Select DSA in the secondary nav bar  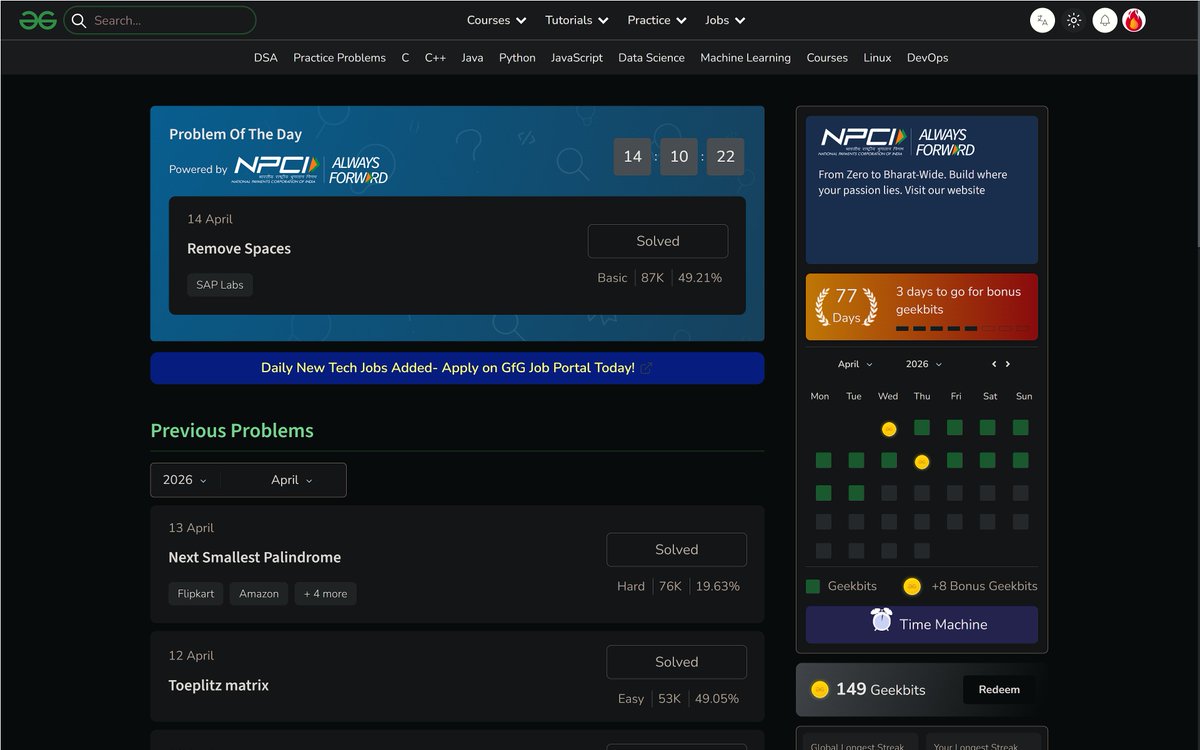[x=266, y=58]
